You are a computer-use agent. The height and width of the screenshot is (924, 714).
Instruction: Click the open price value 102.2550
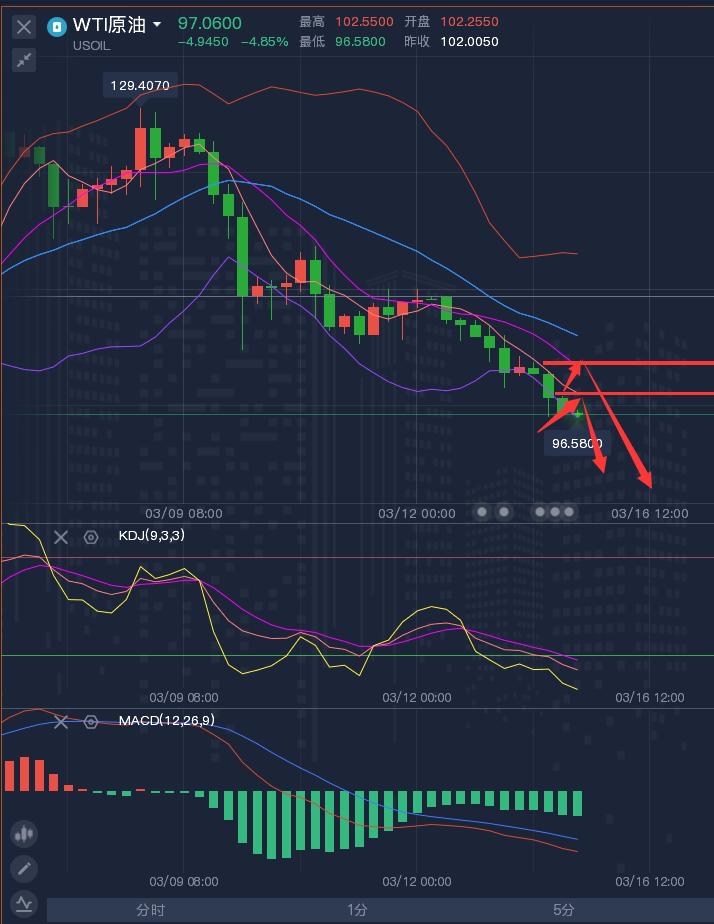click(x=470, y=22)
